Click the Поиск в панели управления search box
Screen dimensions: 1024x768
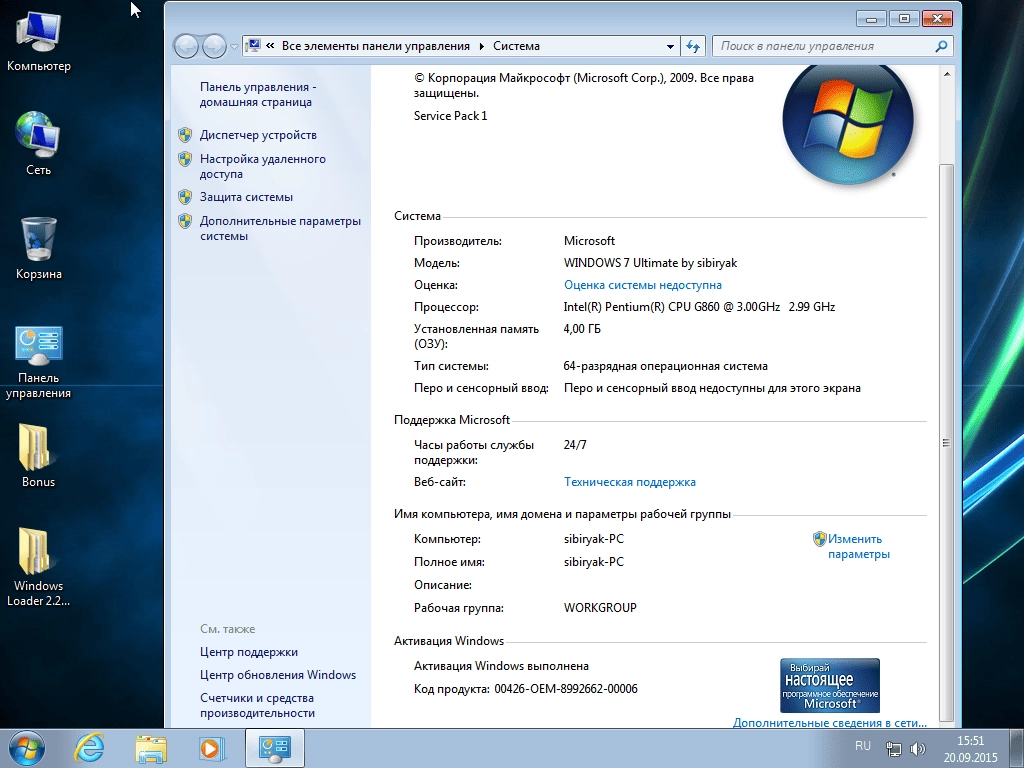pyautogui.click(x=824, y=46)
